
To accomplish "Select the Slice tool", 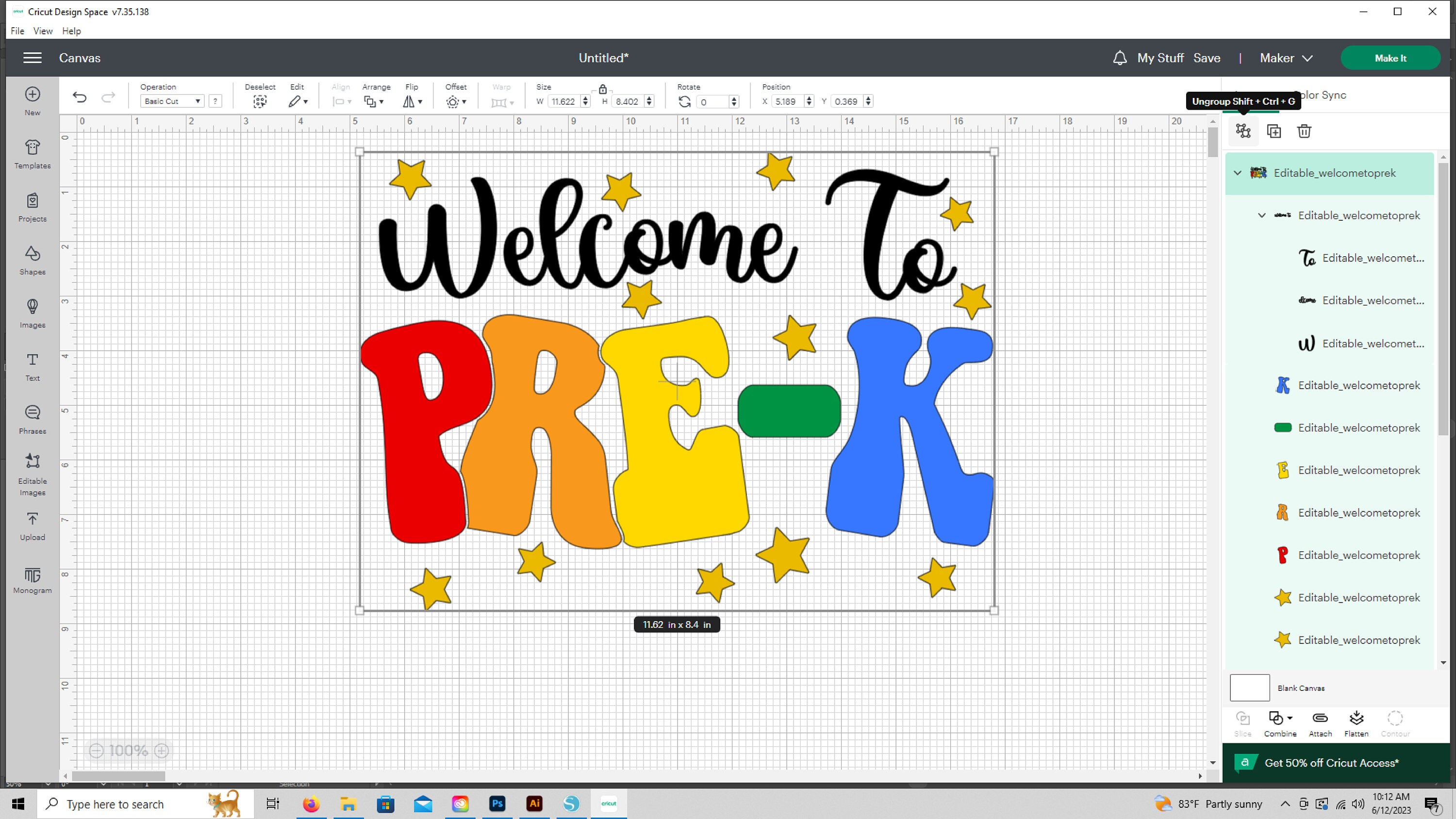I will [1243, 723].
